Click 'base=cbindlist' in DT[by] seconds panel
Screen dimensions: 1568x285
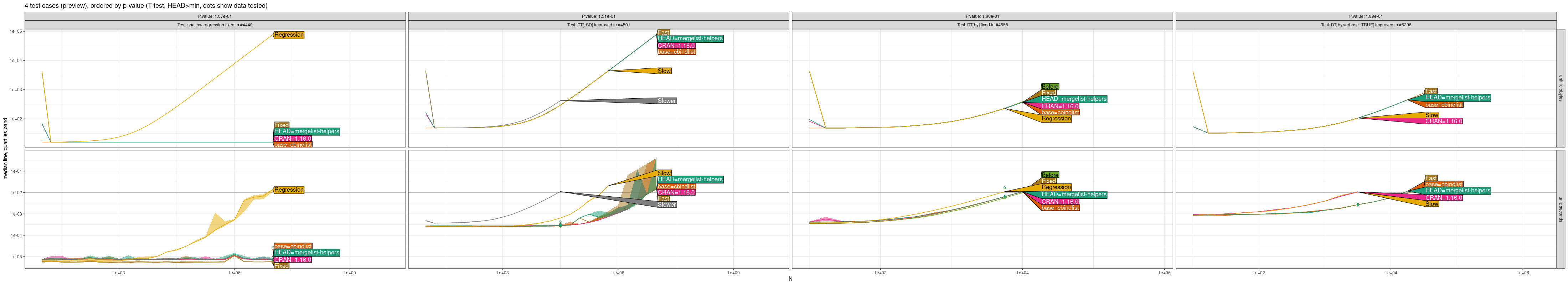tap(1060, 208)
